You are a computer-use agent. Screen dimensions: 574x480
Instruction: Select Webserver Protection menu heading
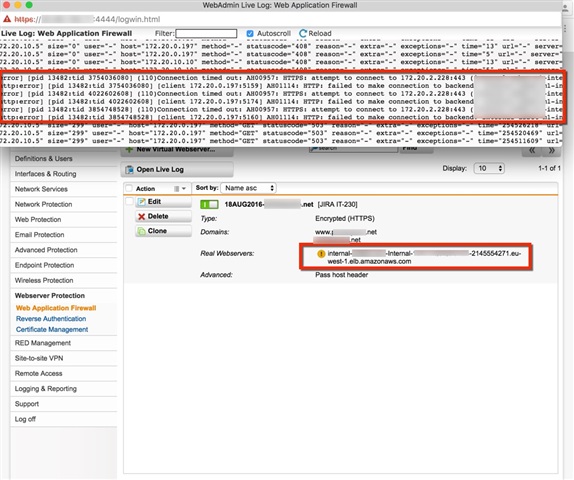[49, 295]
